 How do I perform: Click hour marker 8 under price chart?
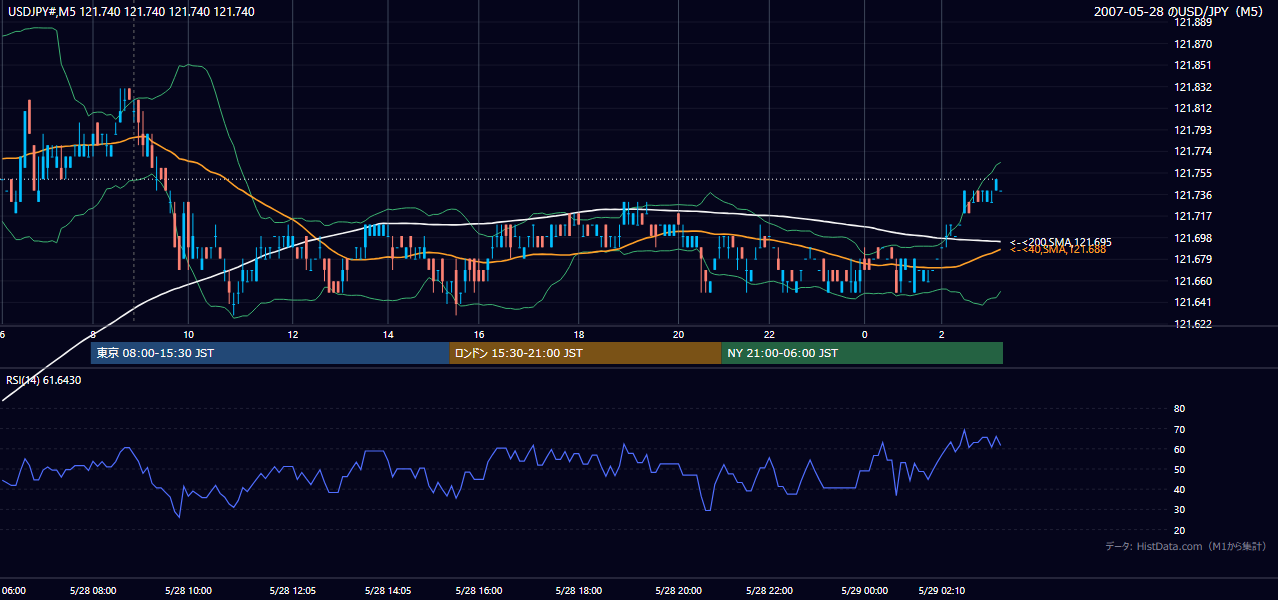coord(93,334)
